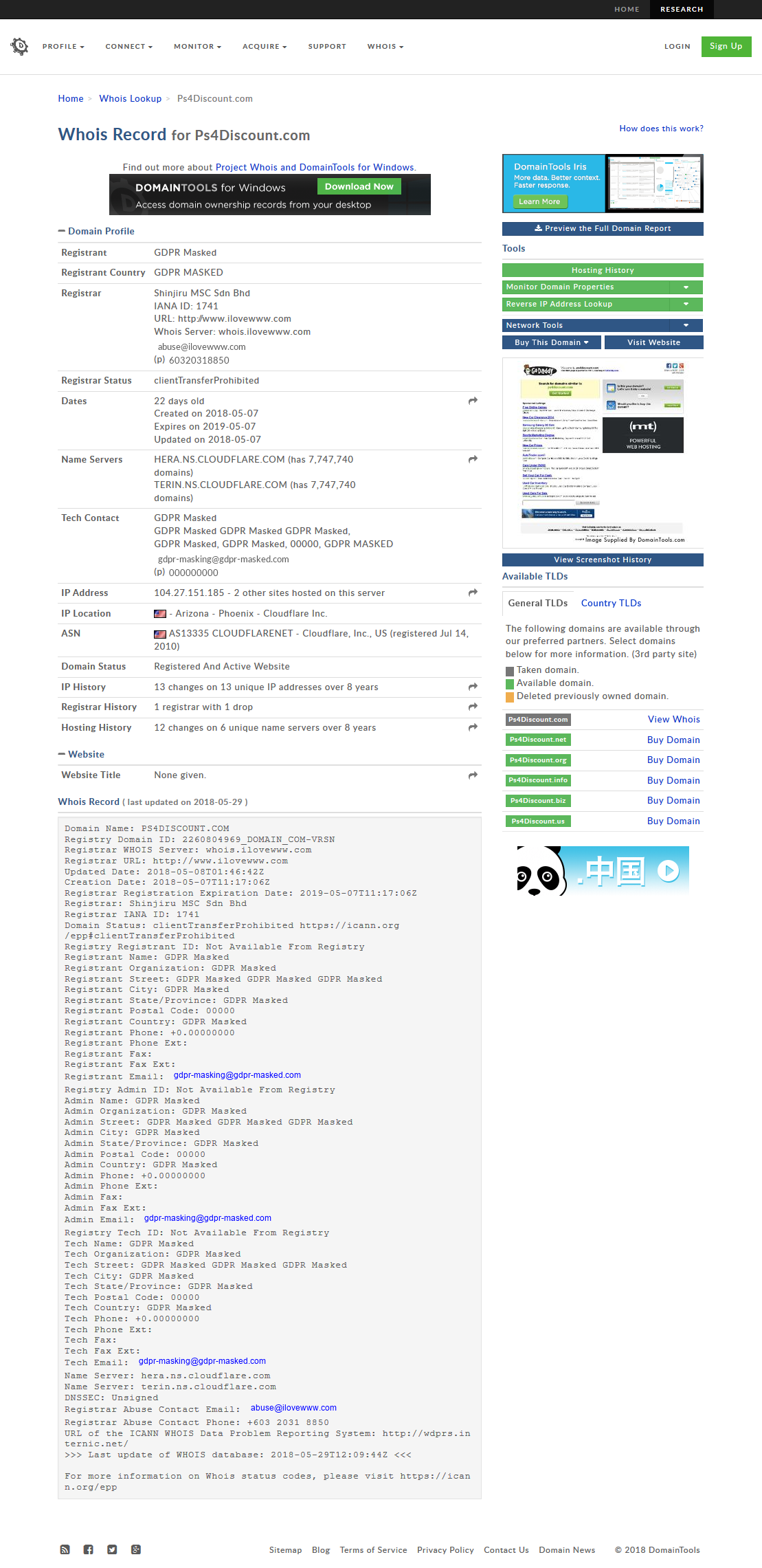This screenshot has width=762, height=1568.
Task: Open Terms of Service footer link
Action: click(373, 1550)
